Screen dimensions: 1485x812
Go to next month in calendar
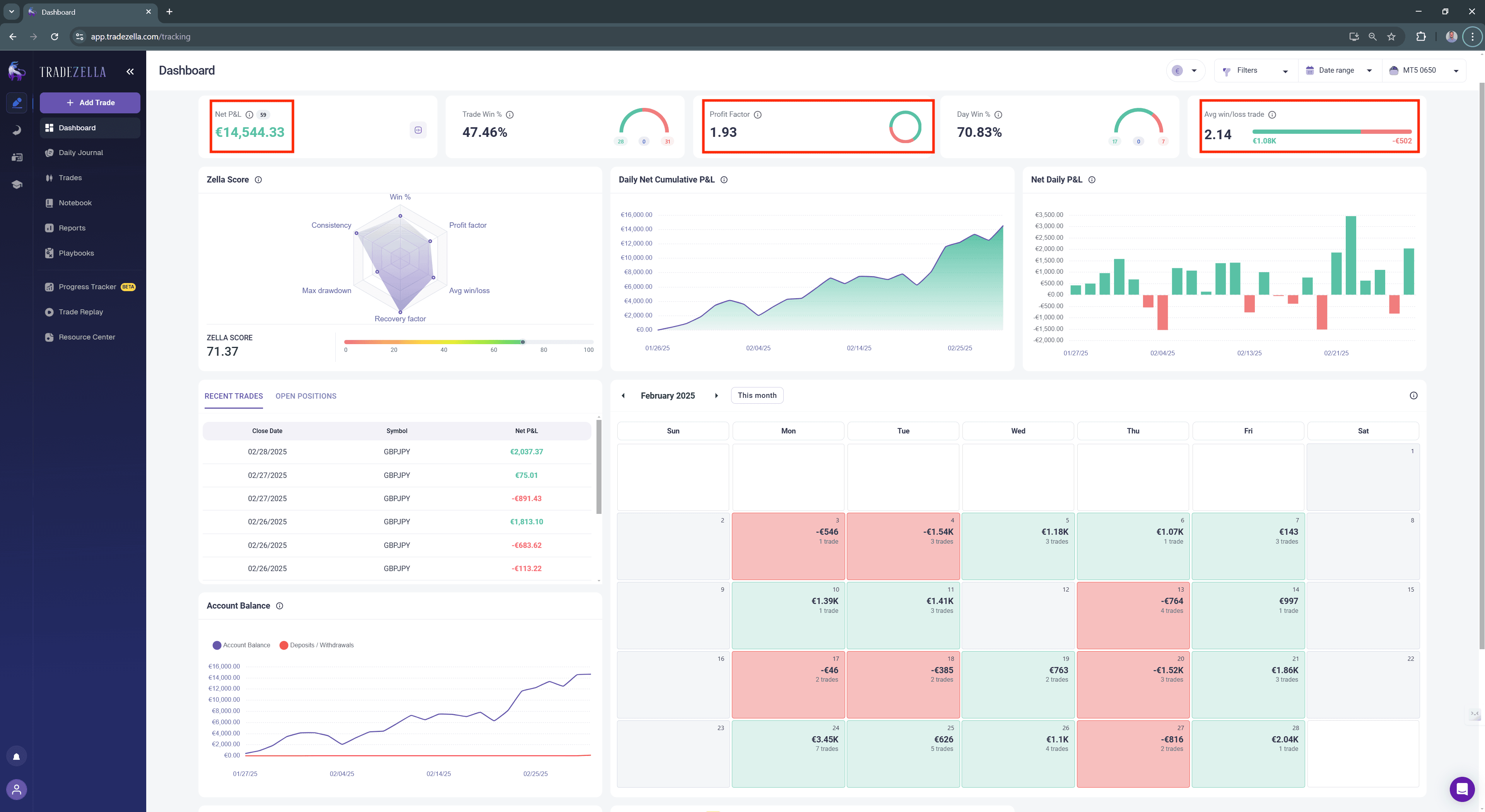point(716,395)
